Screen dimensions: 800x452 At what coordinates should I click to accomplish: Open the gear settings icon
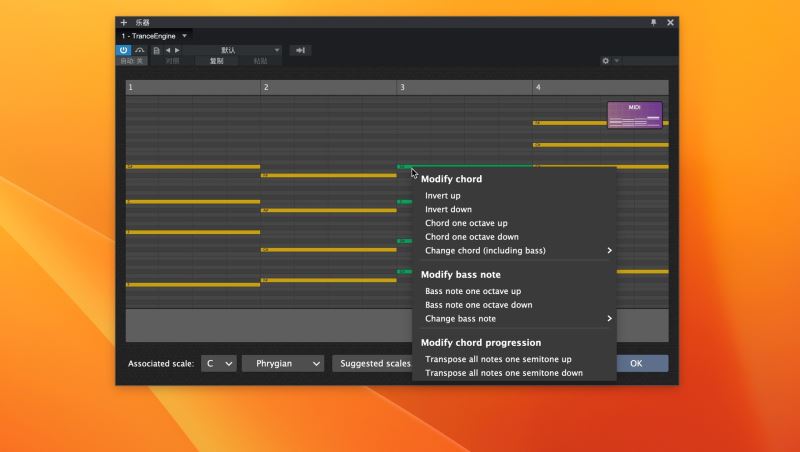click(x=605, y=61)
